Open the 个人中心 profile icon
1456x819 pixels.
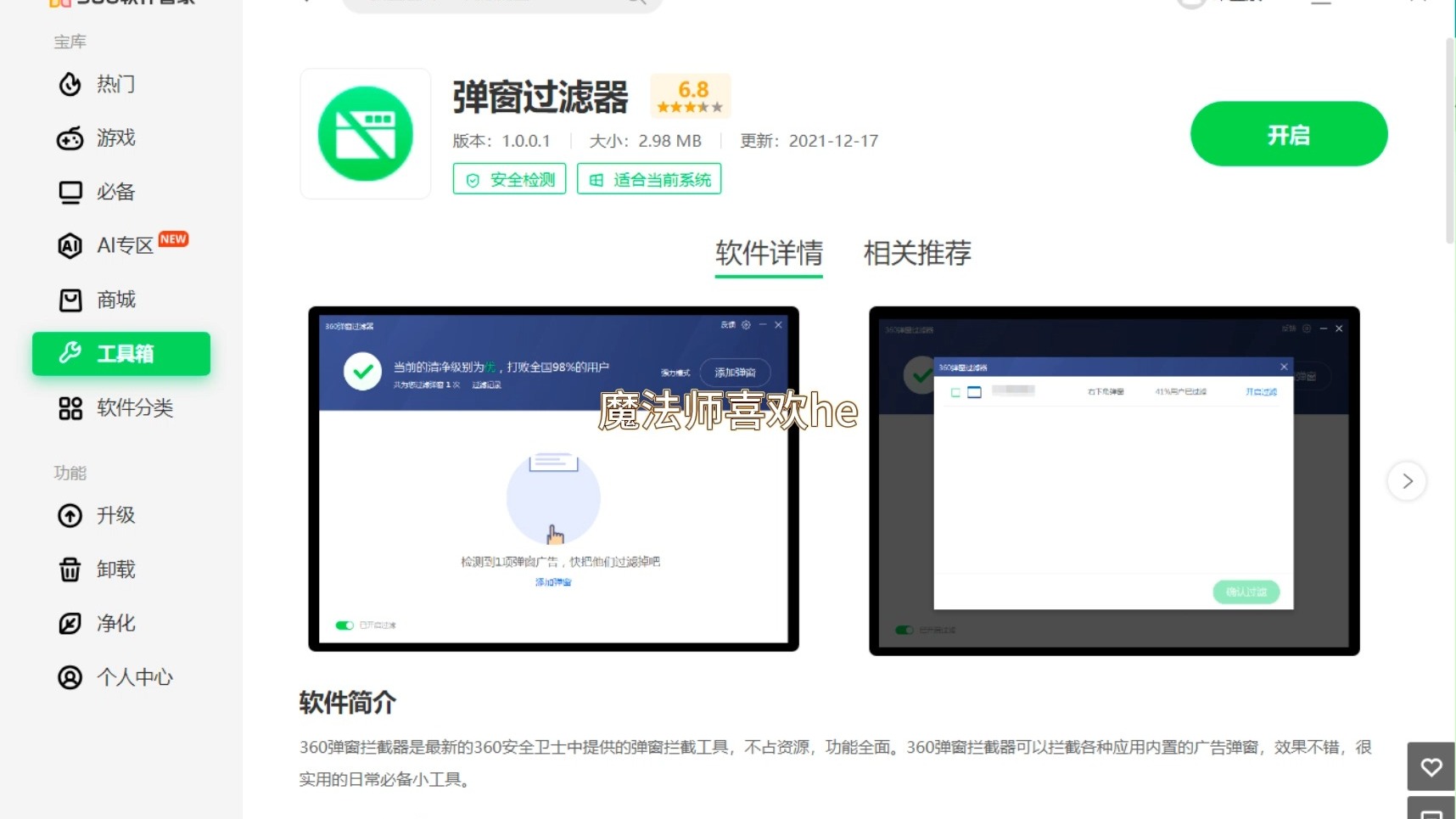pos(70,677)
